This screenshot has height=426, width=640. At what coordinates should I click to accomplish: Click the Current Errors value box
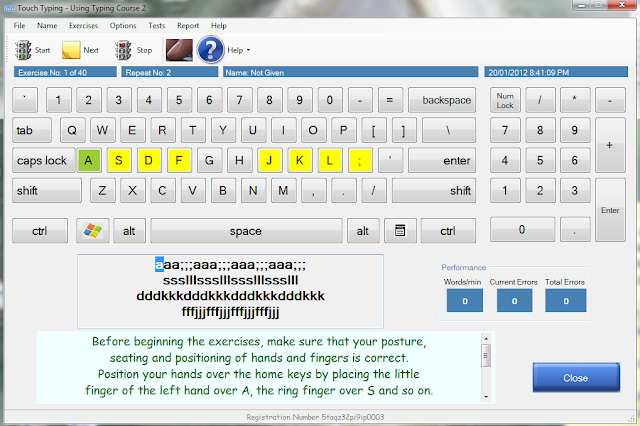pos(514,301)
